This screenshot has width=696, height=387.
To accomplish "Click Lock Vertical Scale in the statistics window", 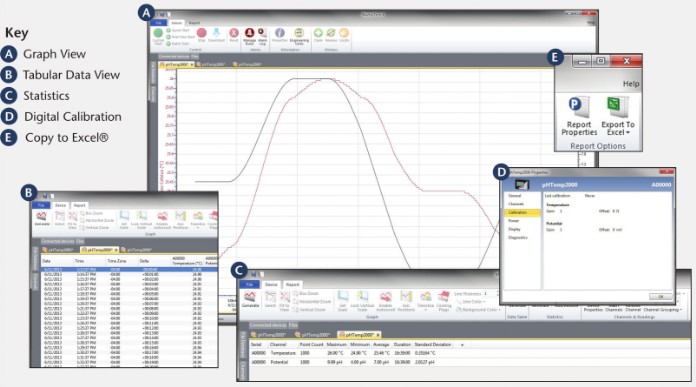I will click(362, 300).
